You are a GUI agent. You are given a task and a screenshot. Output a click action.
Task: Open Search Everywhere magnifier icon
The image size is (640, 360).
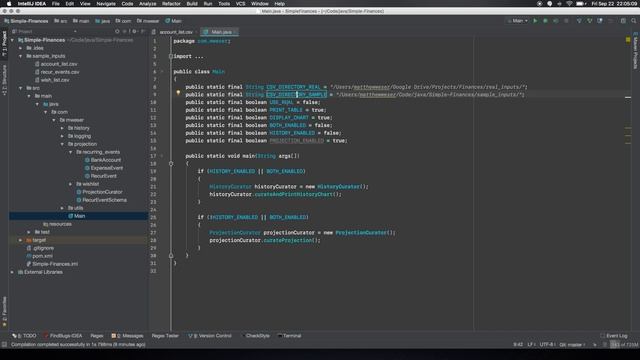click(x=633, y=20)
